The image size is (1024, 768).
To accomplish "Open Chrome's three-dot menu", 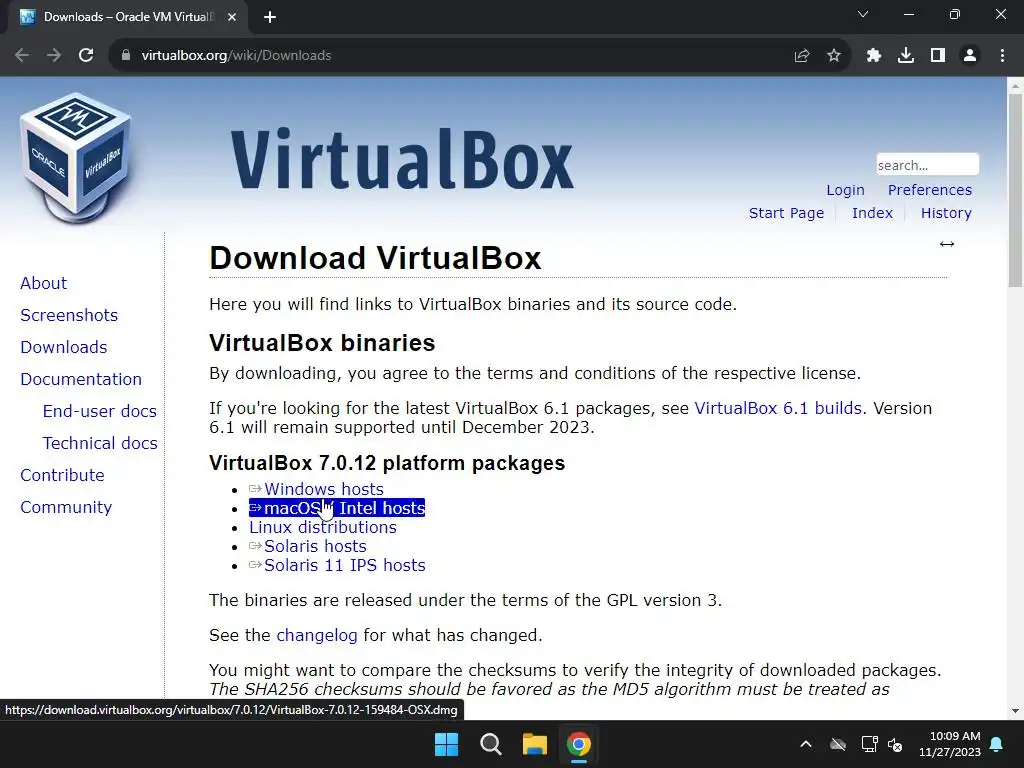I will tap(1002, 56).
